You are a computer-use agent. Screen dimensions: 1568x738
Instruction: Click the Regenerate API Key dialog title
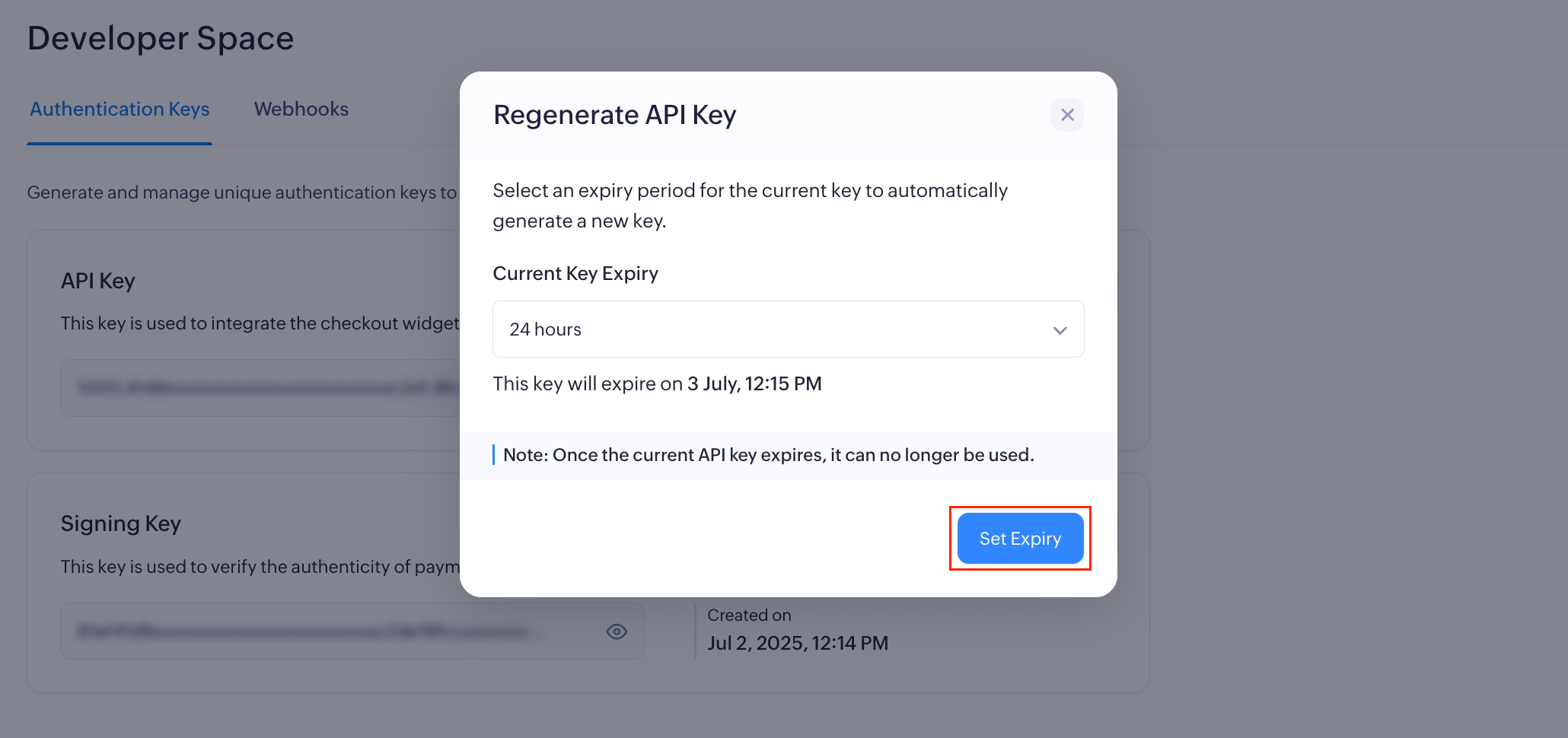[x=614, y=115]
